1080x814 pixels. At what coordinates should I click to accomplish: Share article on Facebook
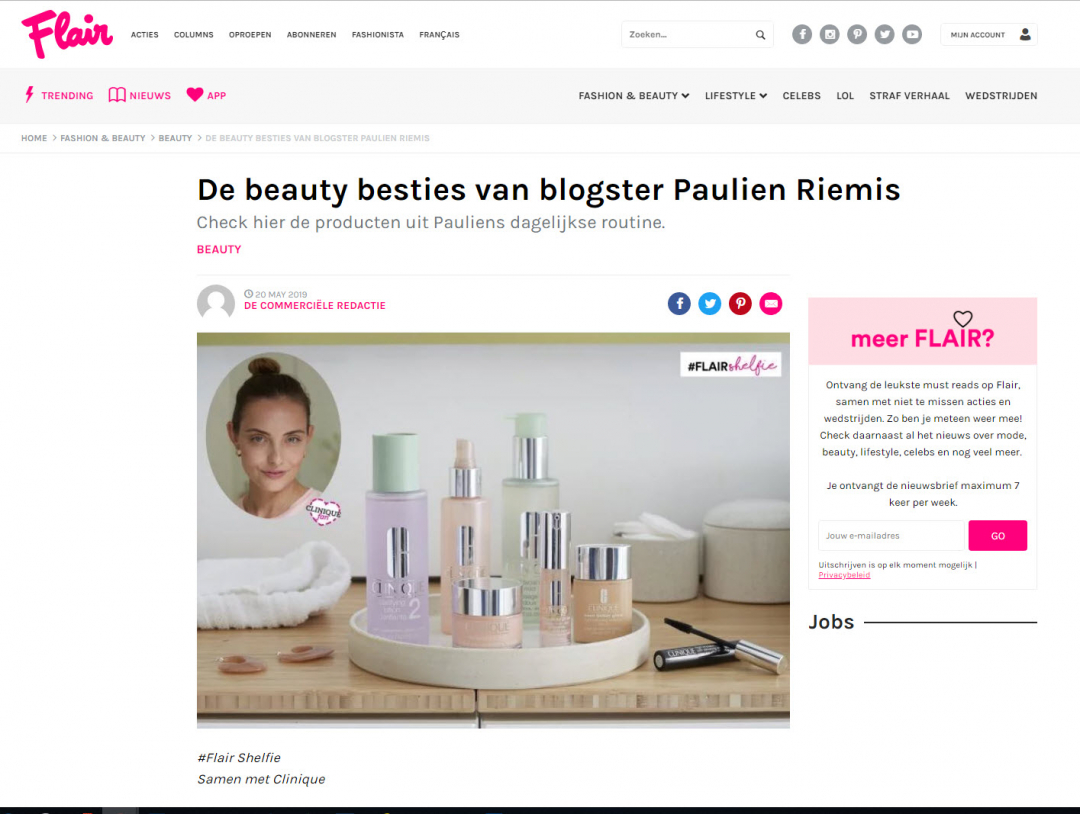click(679, 303)
